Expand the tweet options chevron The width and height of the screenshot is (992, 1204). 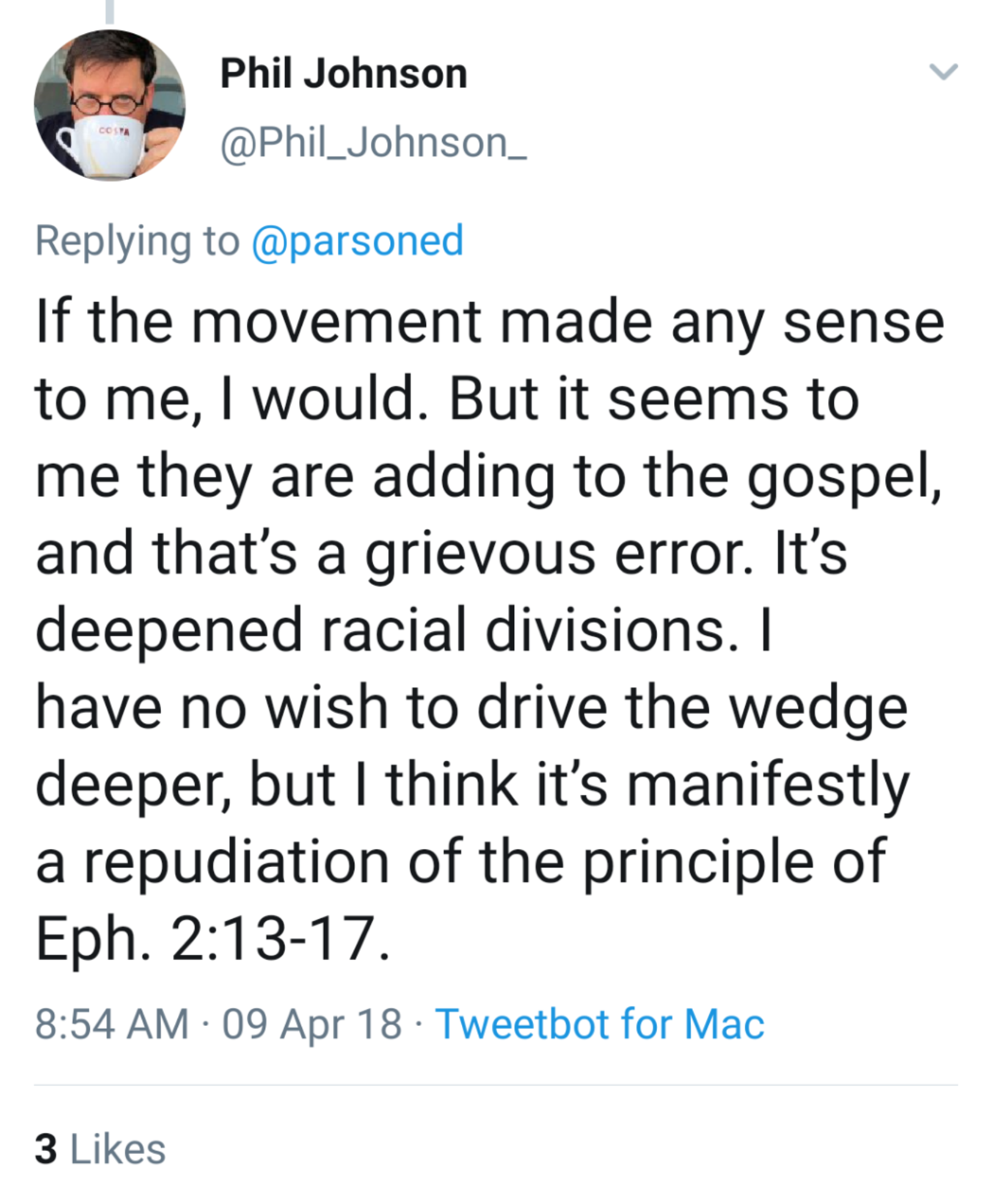tap(943, 71)
